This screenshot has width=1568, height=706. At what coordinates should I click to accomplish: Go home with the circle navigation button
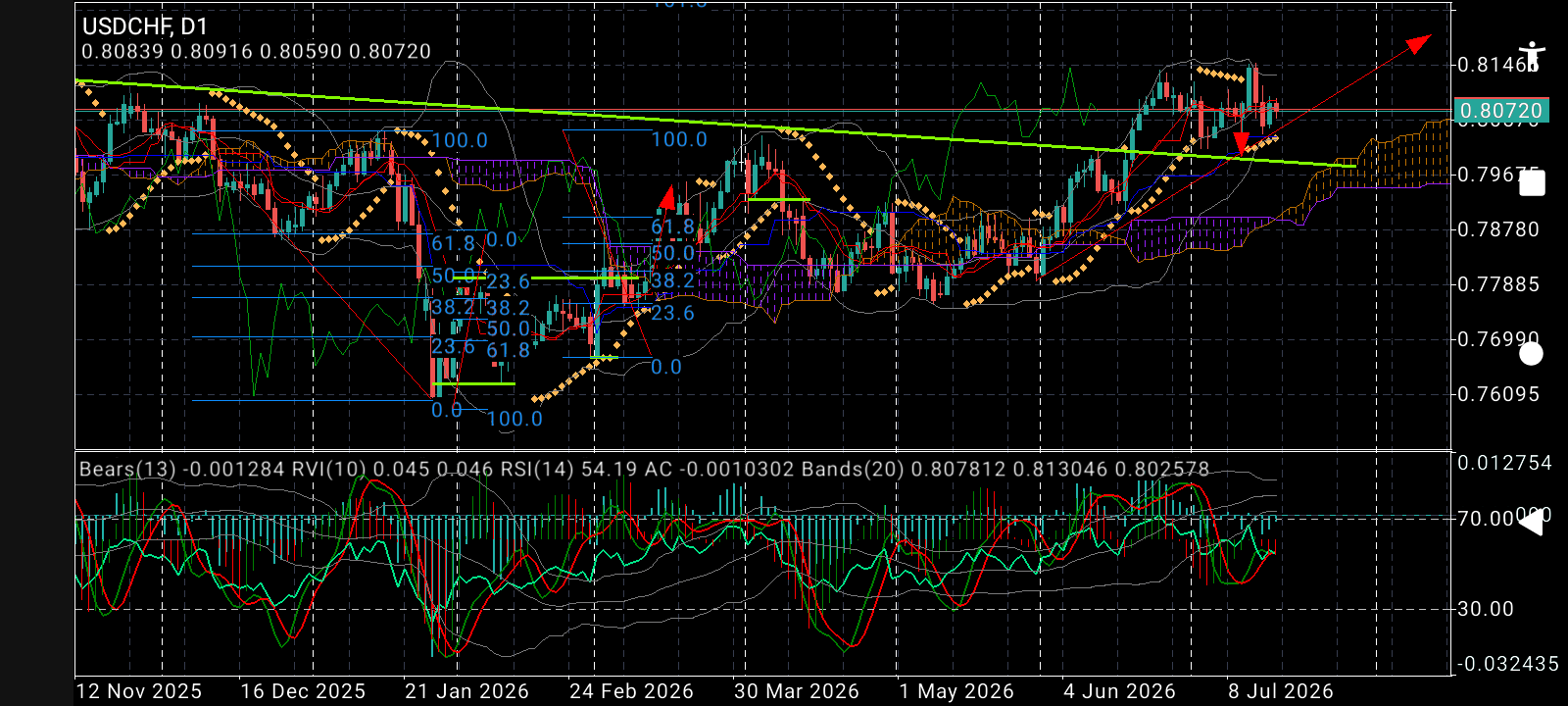point(1531,354)
